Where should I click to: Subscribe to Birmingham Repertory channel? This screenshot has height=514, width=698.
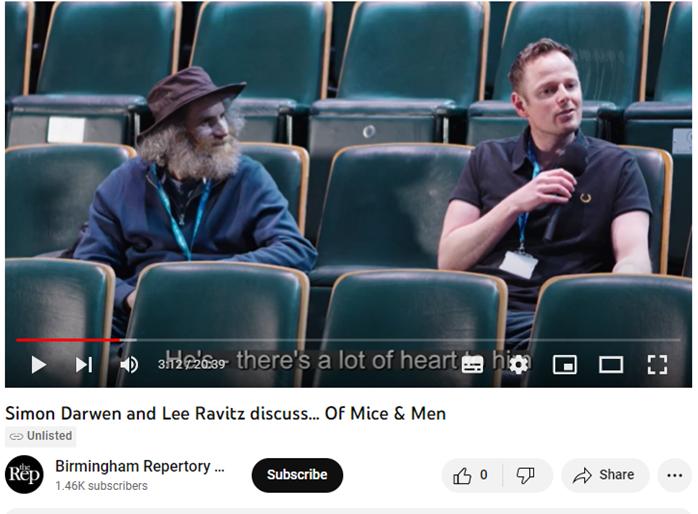(x=297, y=475)
